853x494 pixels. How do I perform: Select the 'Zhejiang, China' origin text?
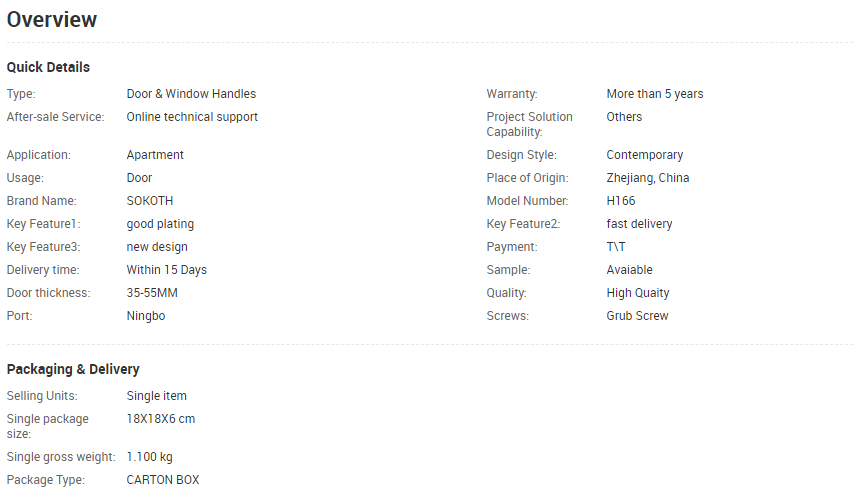click(647, 178)
